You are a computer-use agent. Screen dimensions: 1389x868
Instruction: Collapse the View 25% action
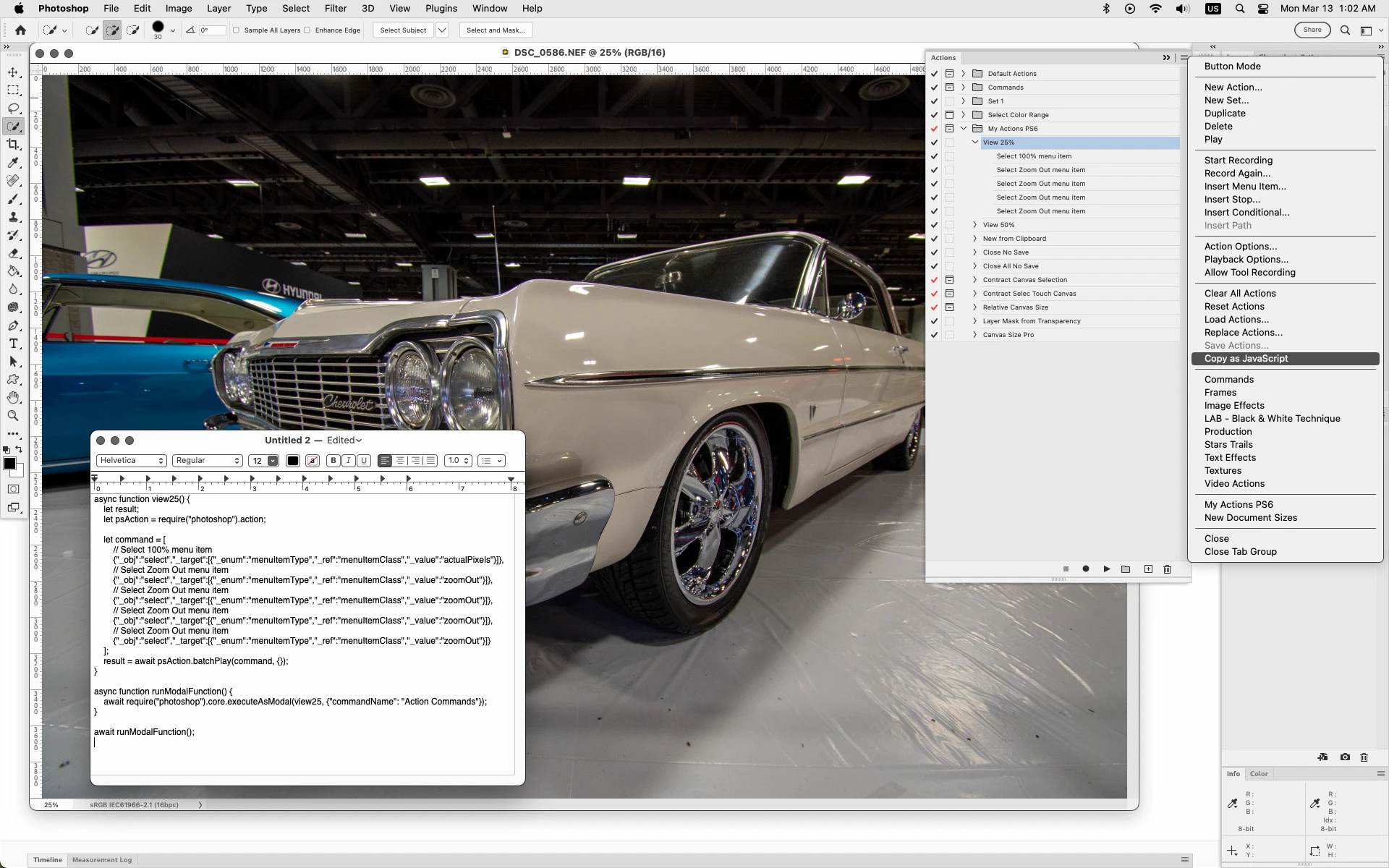[x=975, y=142]
